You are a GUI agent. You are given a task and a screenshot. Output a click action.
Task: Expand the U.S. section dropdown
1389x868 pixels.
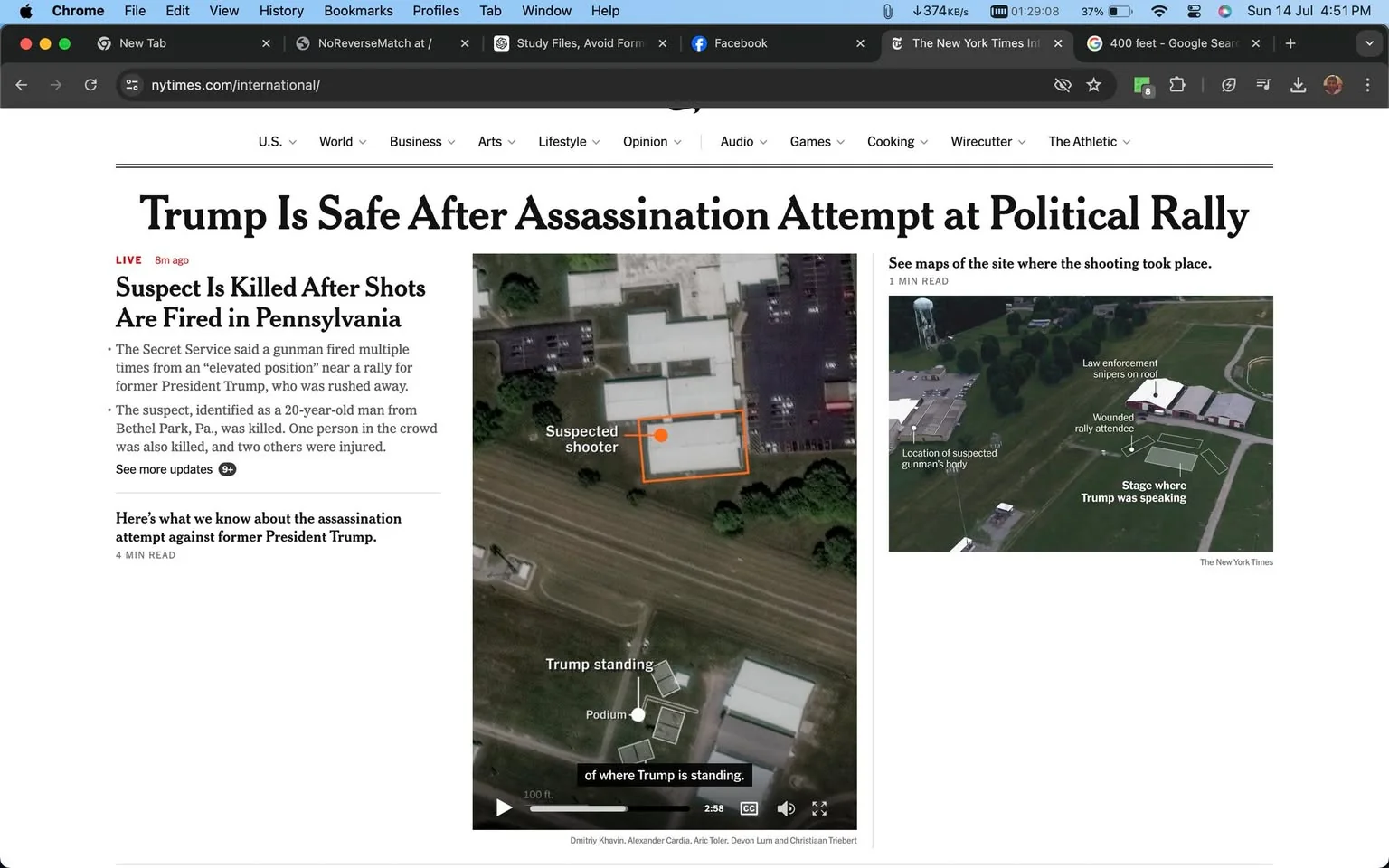[x=277, y=142]
